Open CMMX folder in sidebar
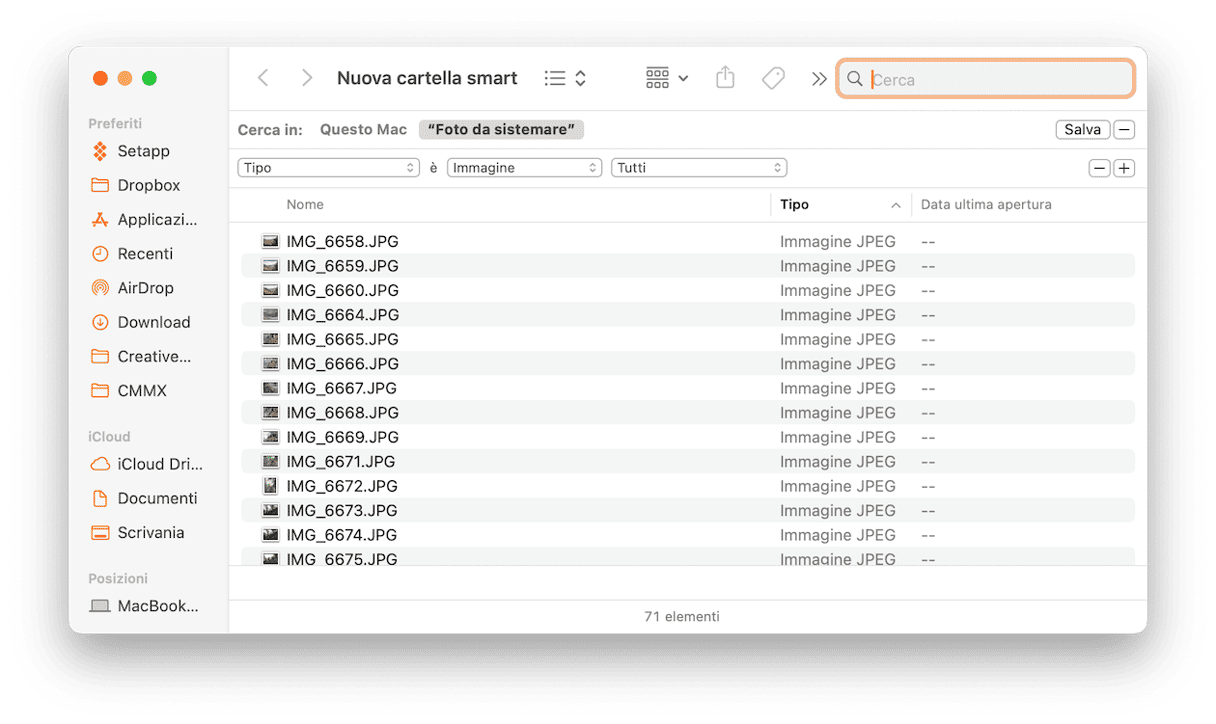Image resolution: width=1216 pixels, height=724 pixels. [142, 391]
